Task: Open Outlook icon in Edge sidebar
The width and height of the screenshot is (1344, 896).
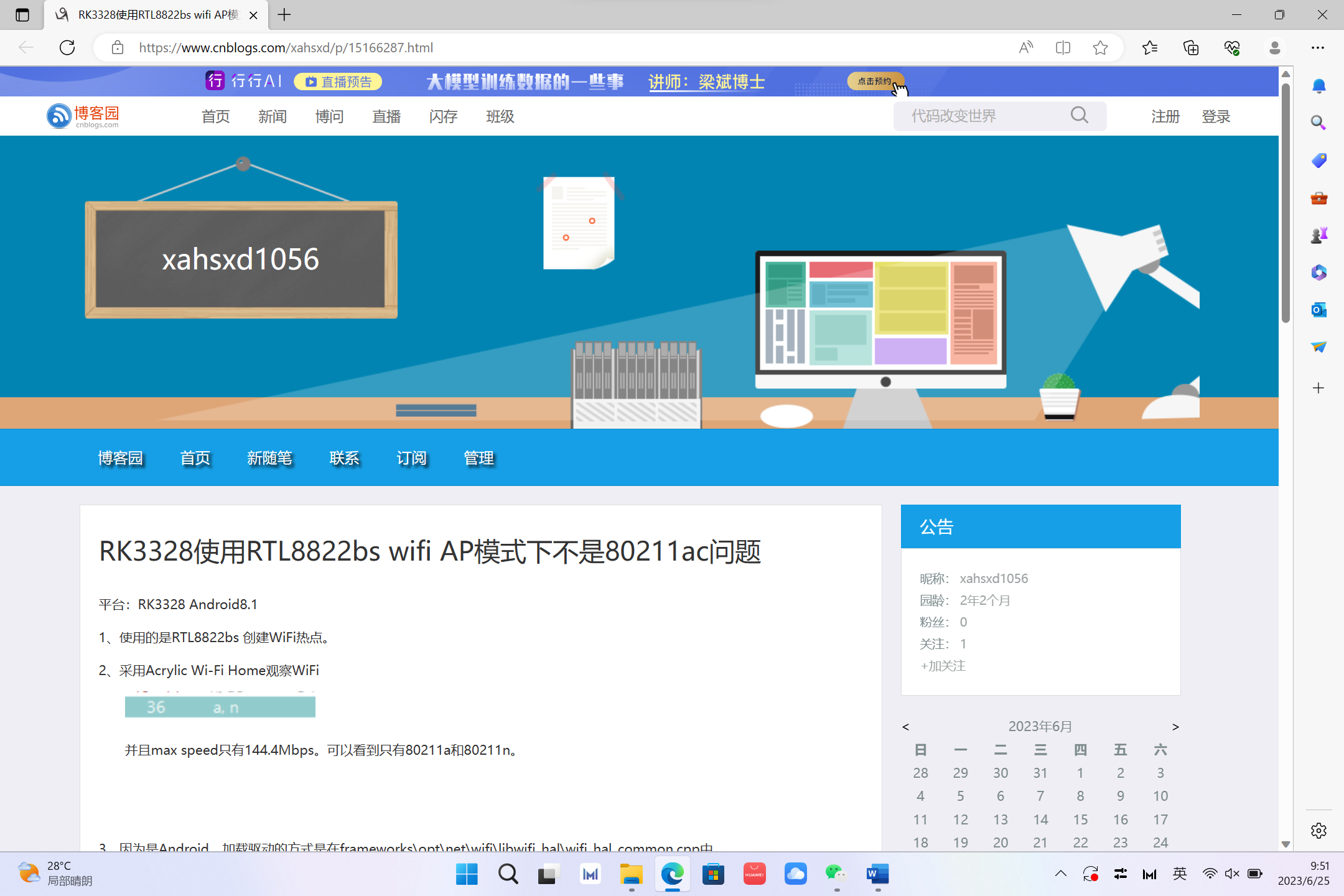Action: point(1318,309)
